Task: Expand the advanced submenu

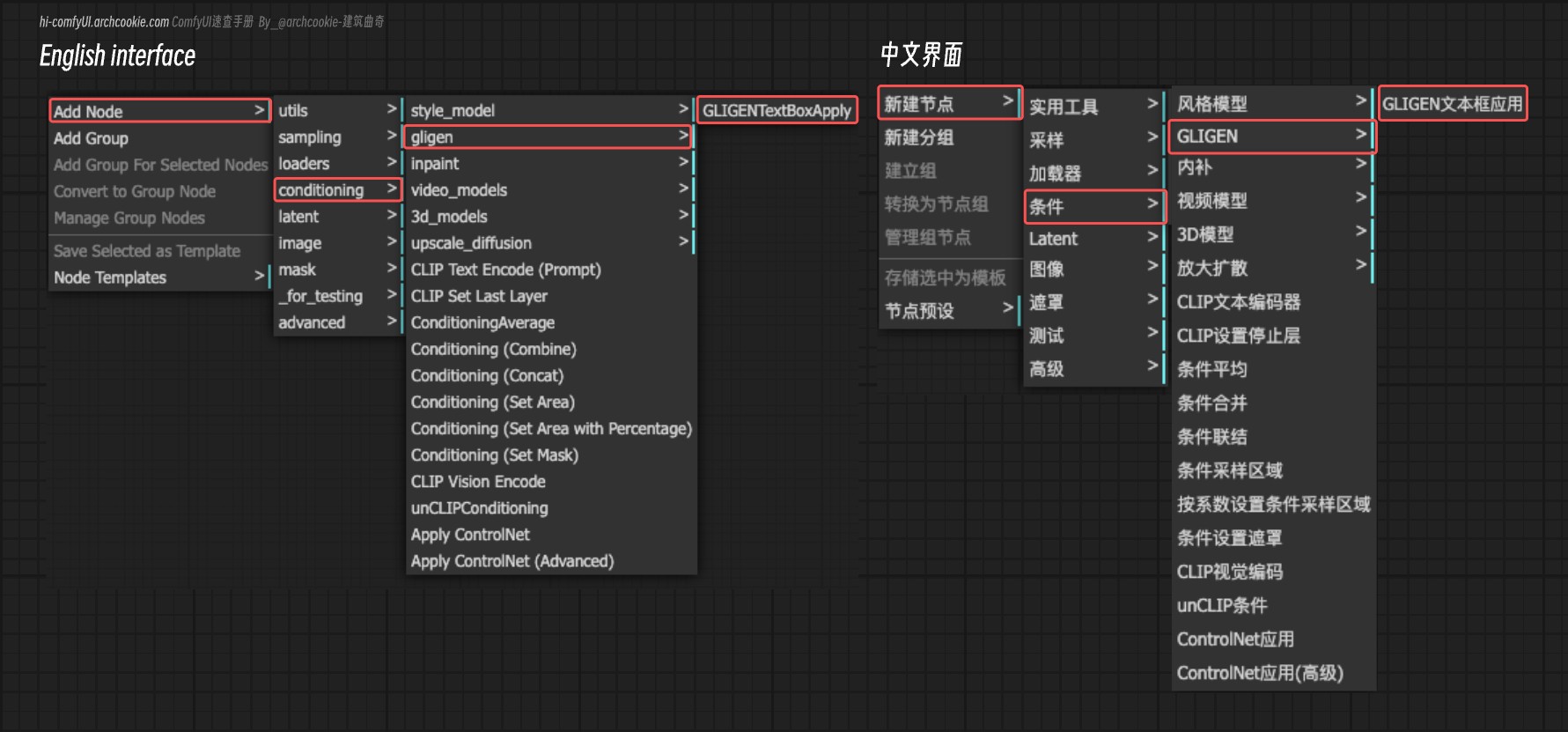Action: click(338, 322)
